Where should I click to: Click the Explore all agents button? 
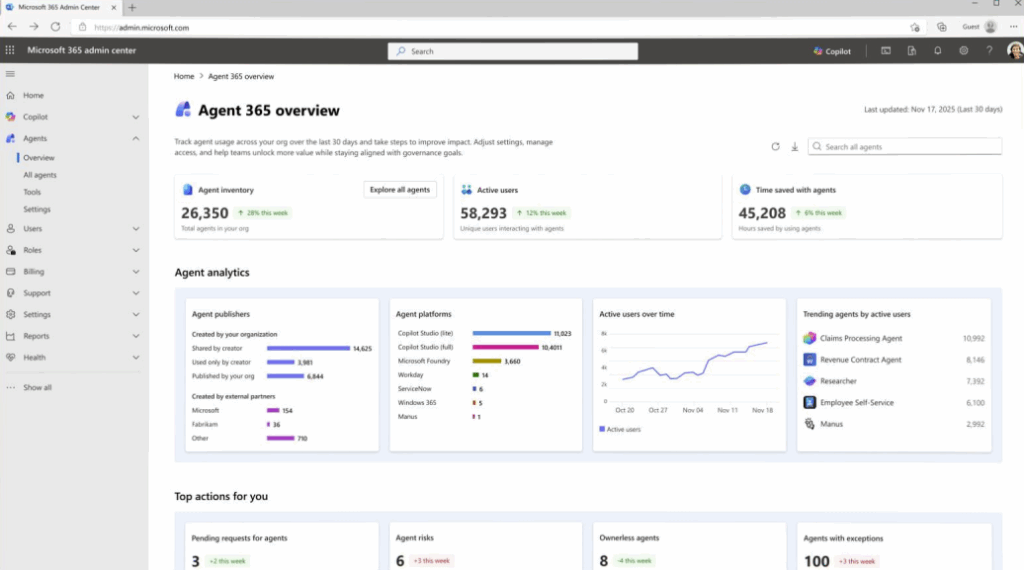tap(400, 190)
